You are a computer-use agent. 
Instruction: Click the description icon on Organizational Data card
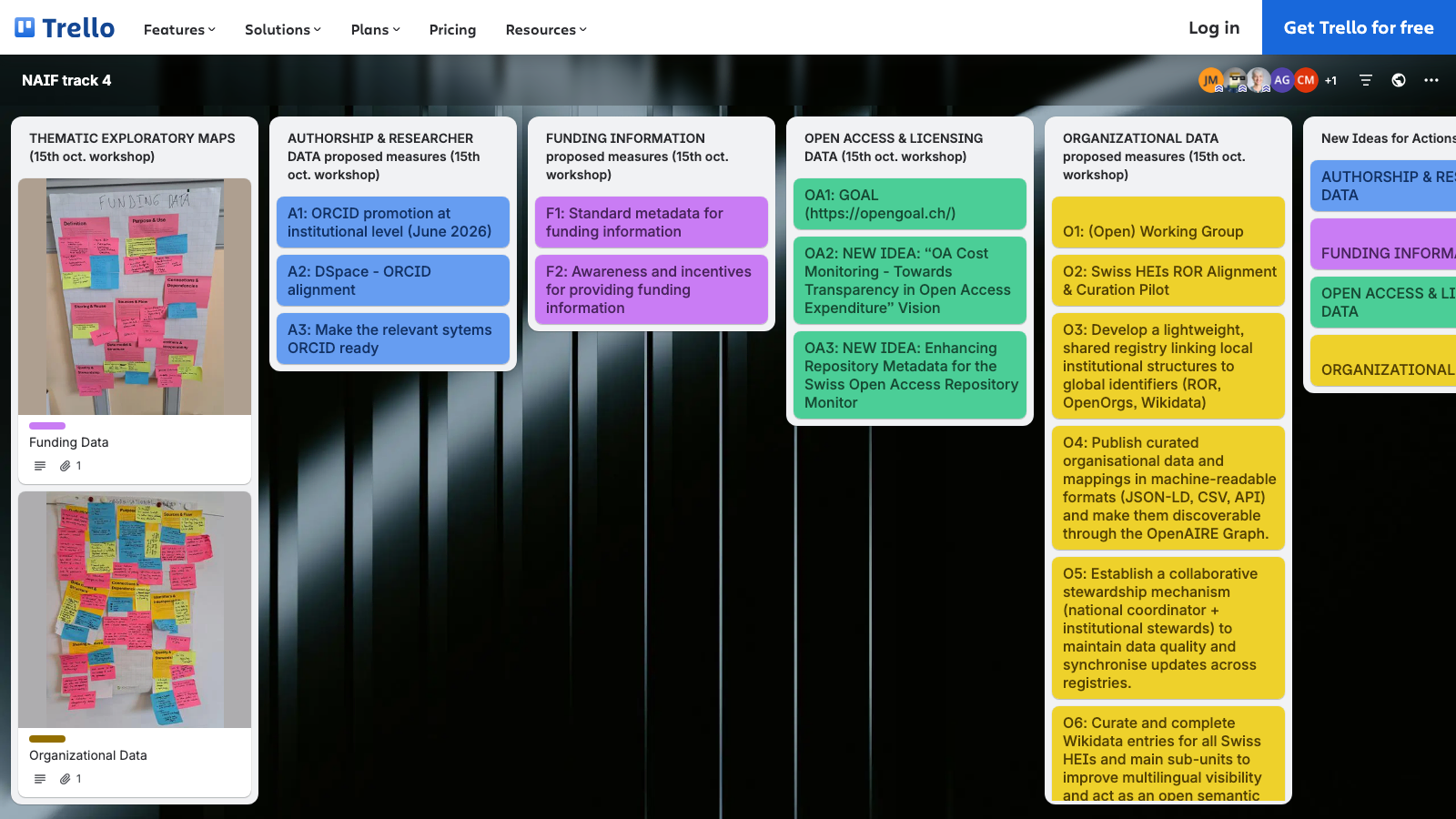(39, 778)
